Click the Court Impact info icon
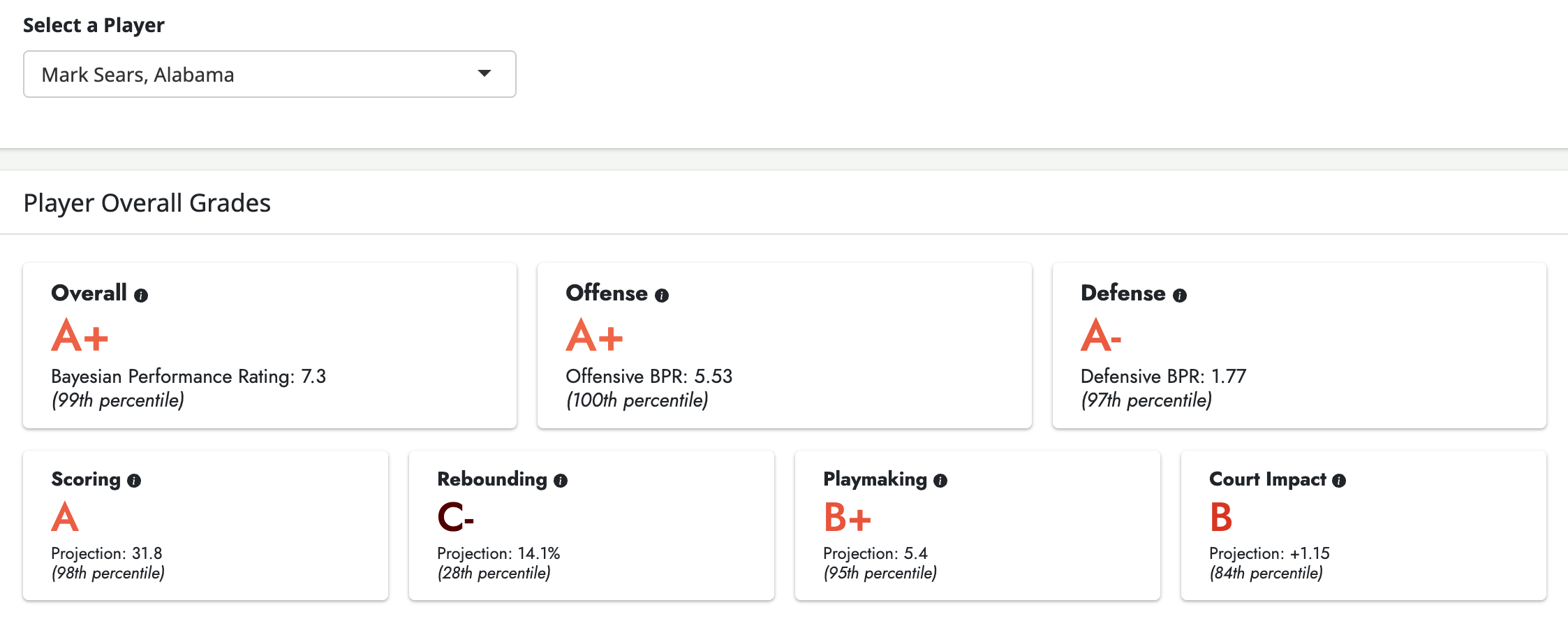Screen dimensions: 1568x633 coord(1339,481)
